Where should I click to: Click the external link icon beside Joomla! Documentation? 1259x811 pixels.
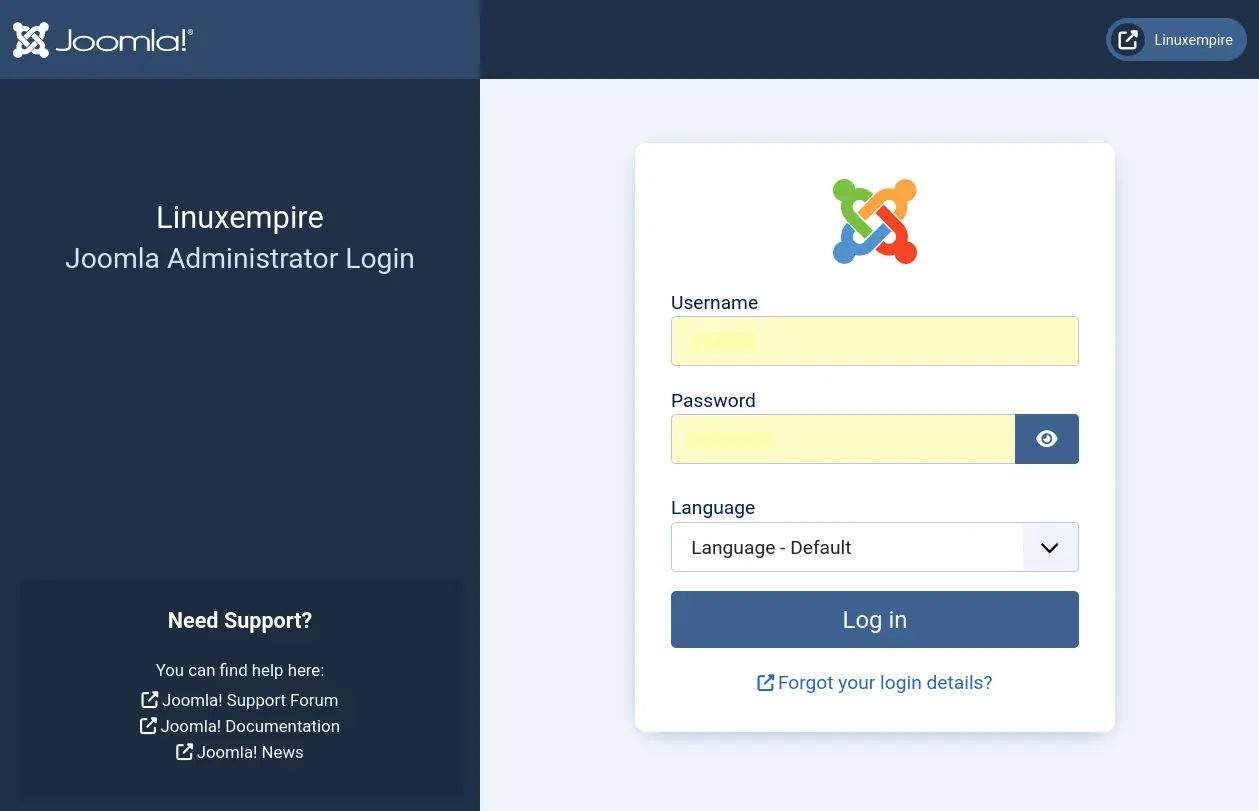[148, 725]
